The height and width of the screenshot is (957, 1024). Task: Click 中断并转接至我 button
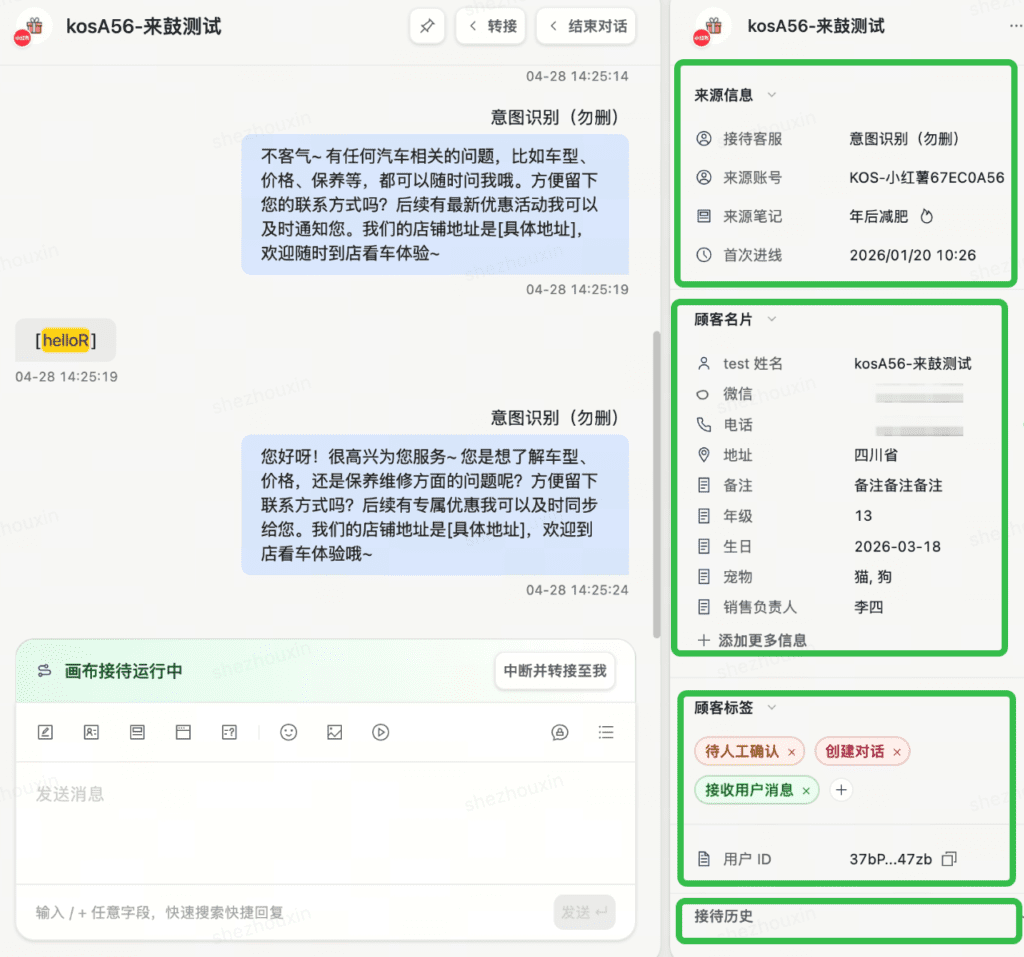555,671
